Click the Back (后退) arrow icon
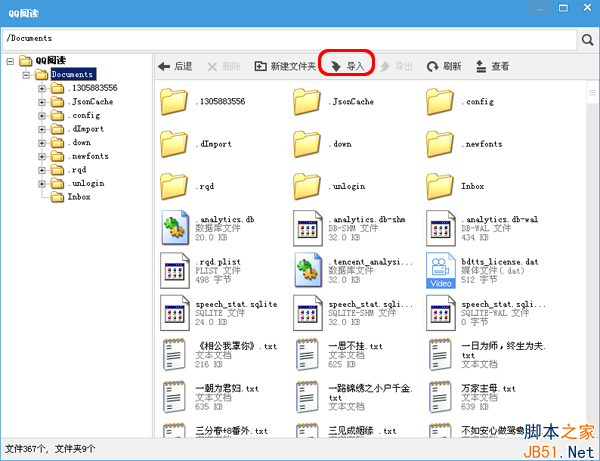This screenshot has width=600, height=461. [x=164, y=67]
